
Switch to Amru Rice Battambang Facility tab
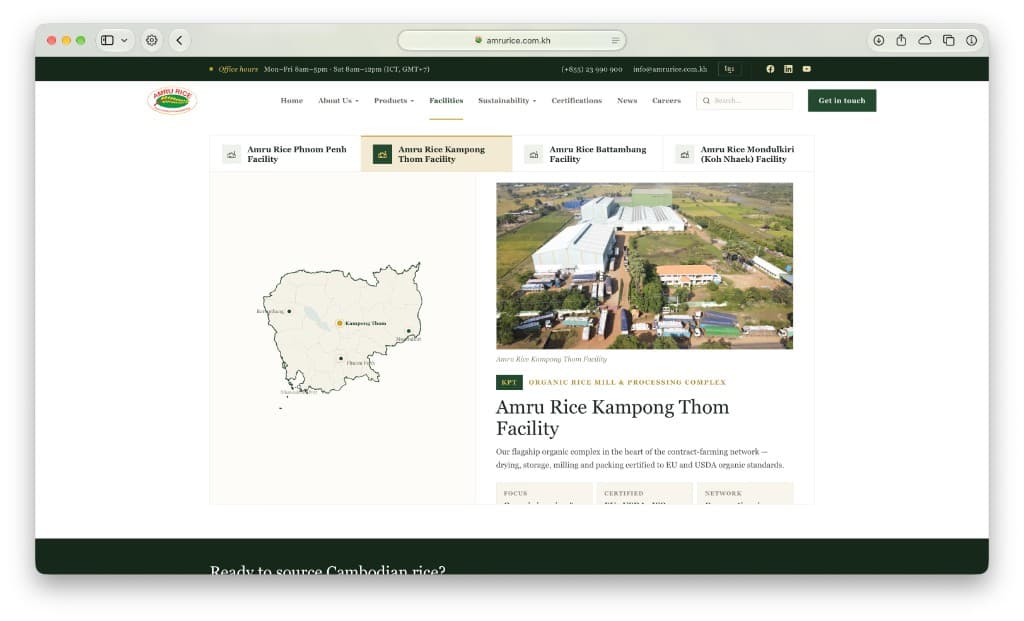(x=588, y=154)
